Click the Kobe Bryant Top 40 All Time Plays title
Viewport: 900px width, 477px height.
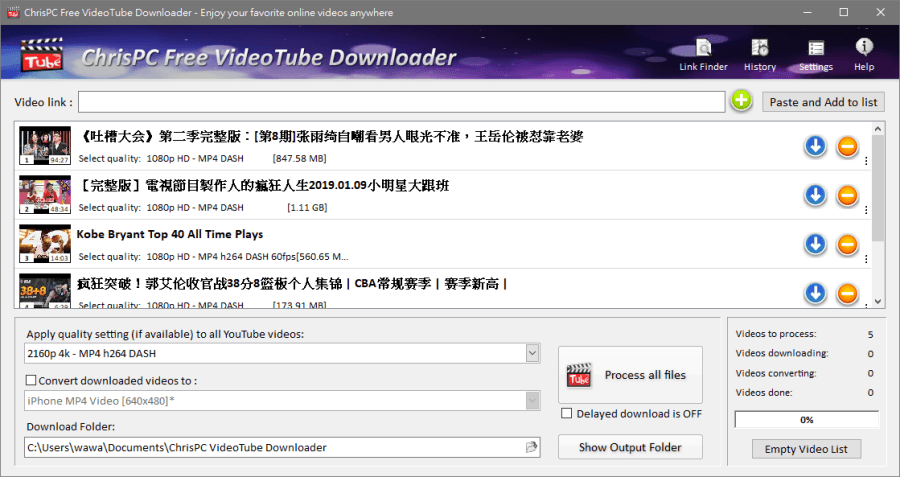pos(170,234)
